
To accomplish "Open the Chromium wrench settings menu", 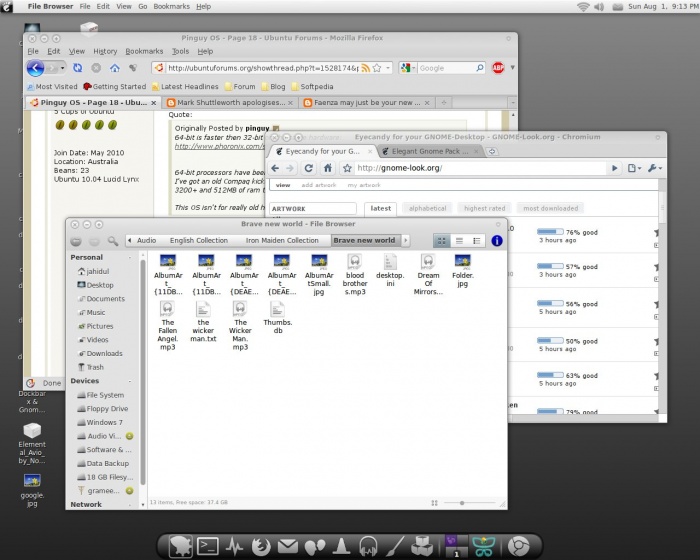I will pyautogui.click(x=654, y=168).
